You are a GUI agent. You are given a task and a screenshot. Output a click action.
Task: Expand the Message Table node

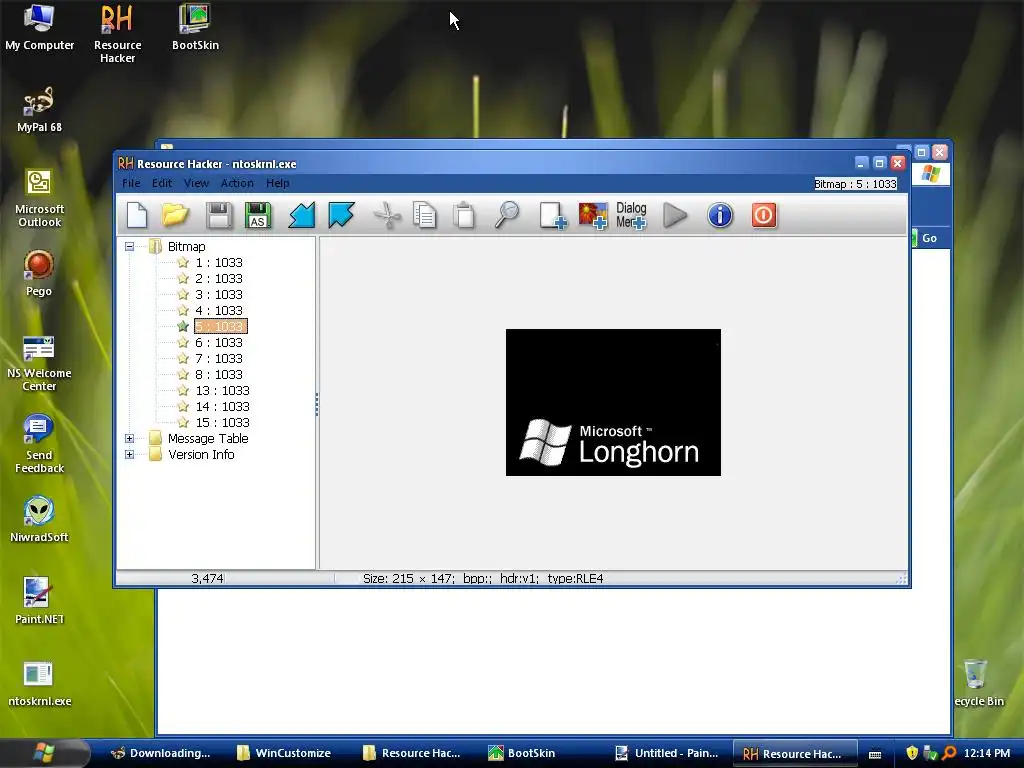(x=129, y=439)
